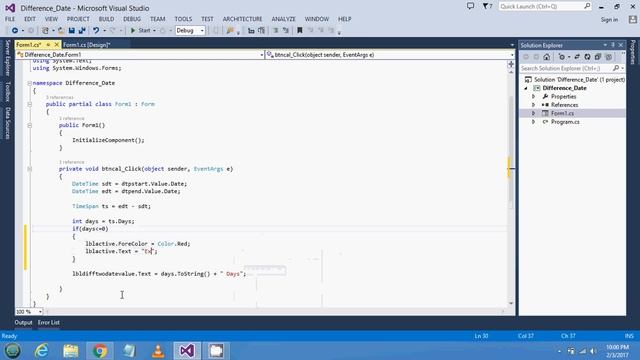Viewport: 640px width, 360px height.
Task: Open the TOOLS menu
Action: (x=183, y=19)
